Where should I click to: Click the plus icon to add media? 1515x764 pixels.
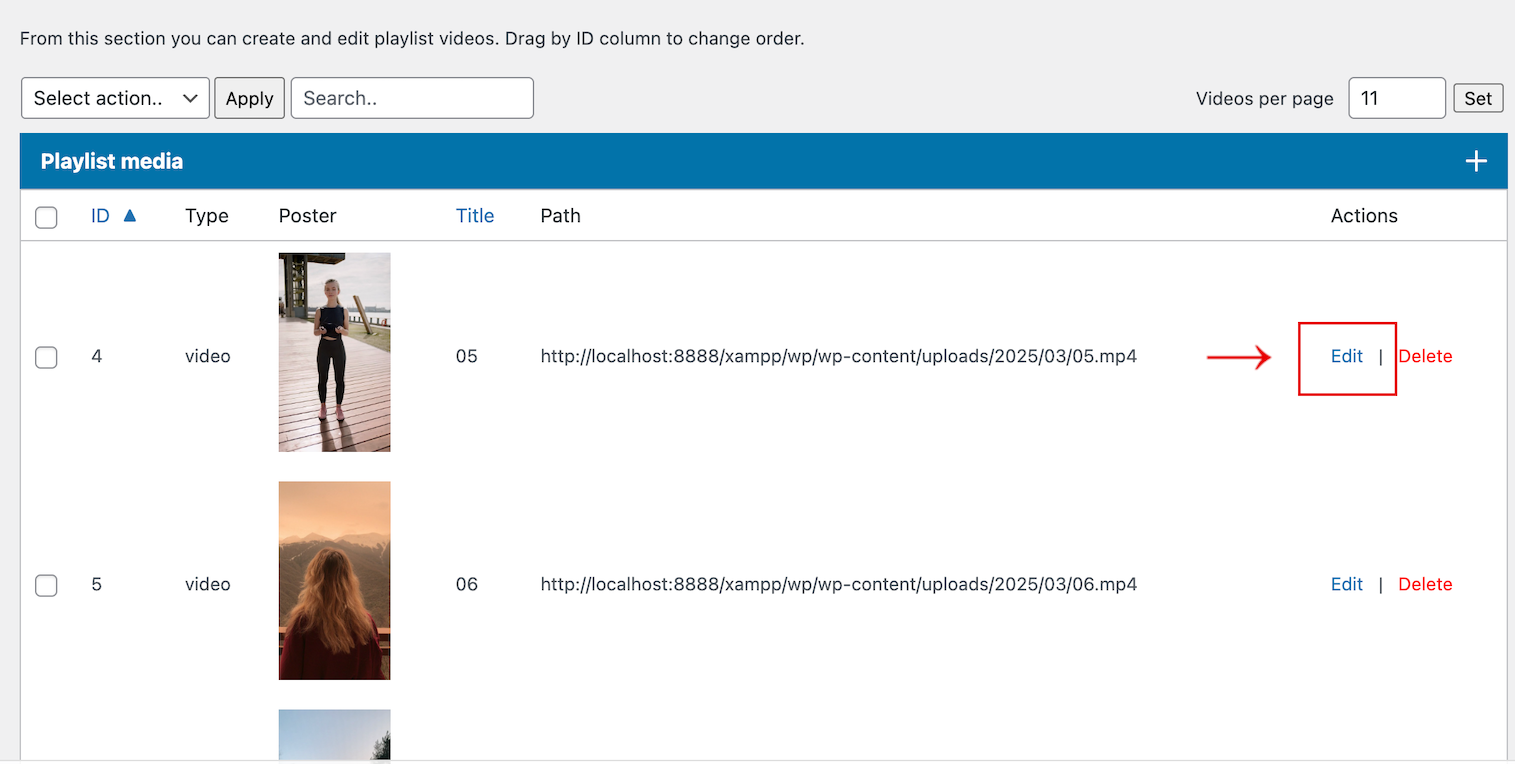point(1476,161)
